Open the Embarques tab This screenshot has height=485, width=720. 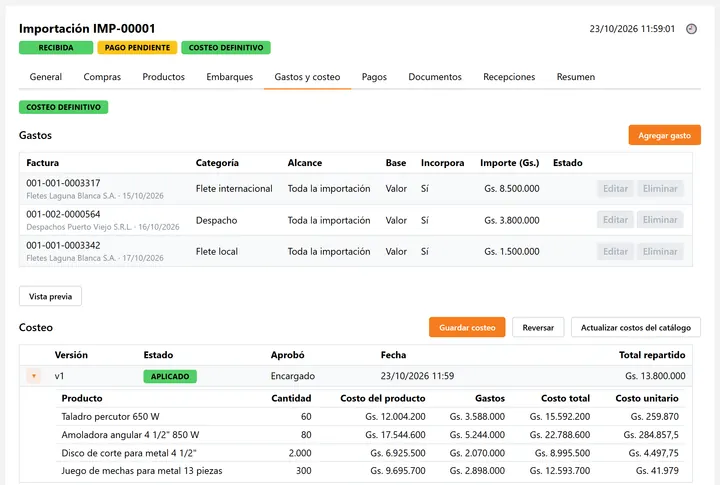tap(230, 77)
